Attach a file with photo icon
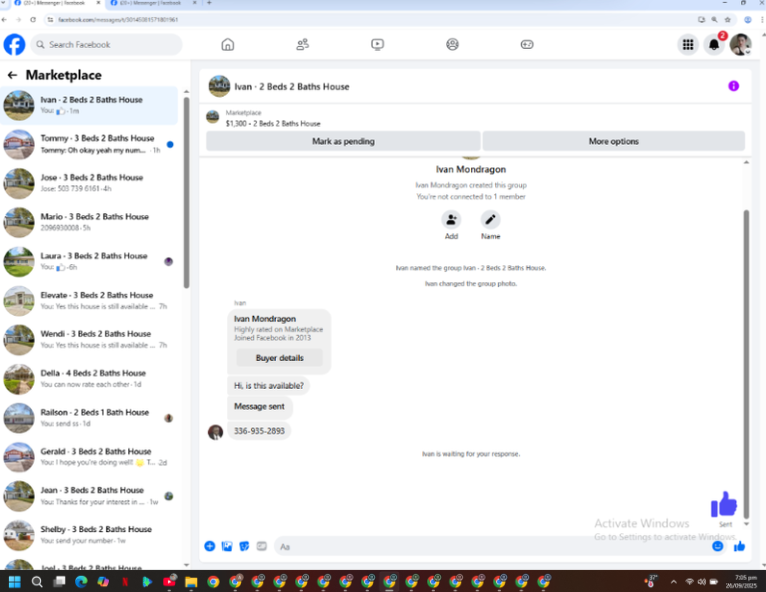 pos(227,546)
